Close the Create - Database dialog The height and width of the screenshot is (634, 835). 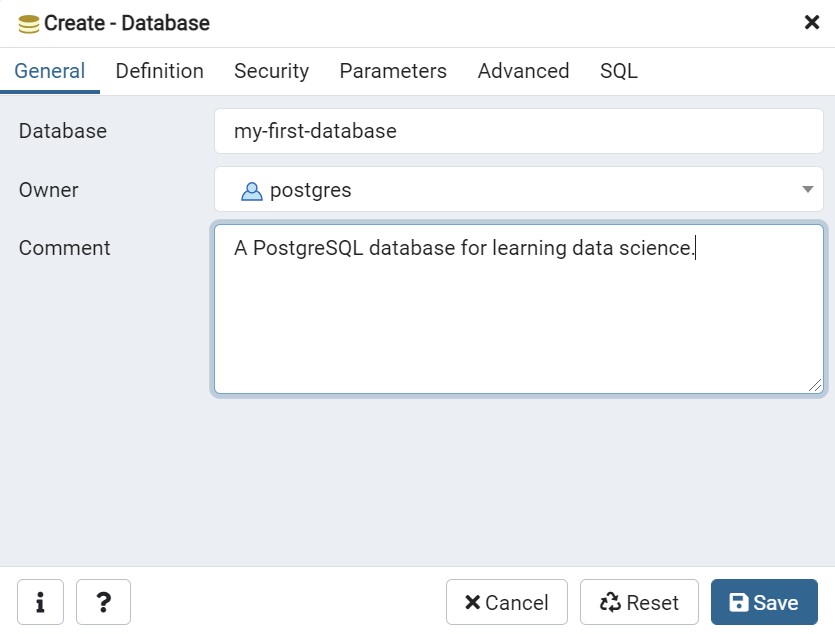(812, 23)
